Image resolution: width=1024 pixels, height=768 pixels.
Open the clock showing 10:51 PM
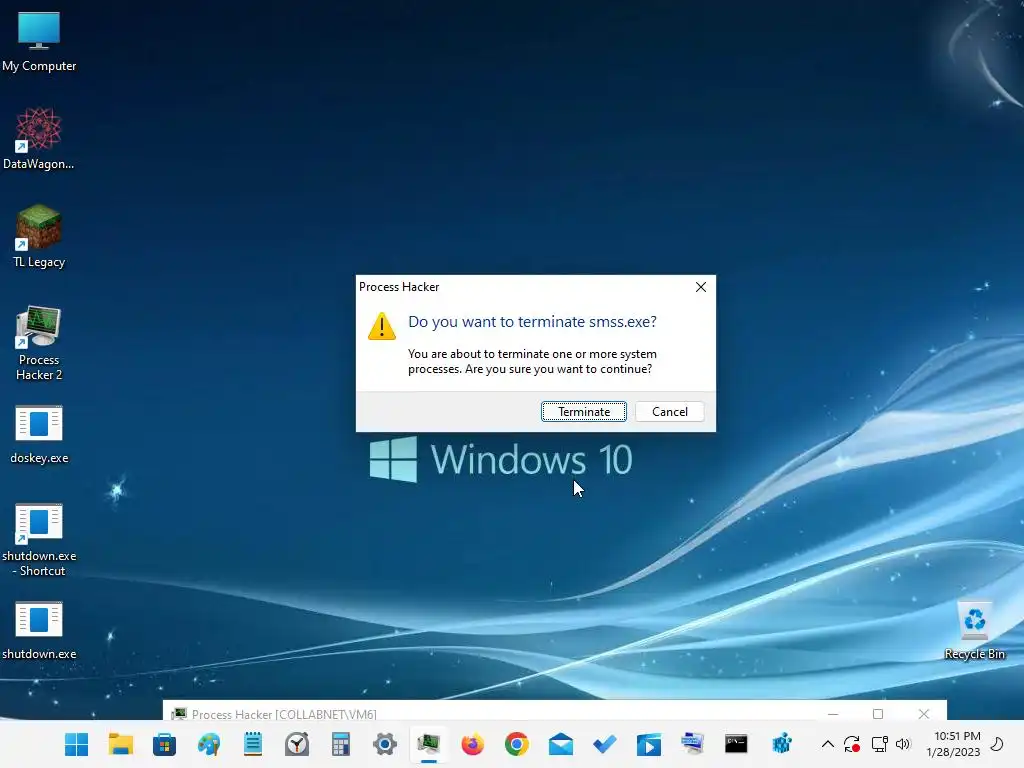pos(953,744)
